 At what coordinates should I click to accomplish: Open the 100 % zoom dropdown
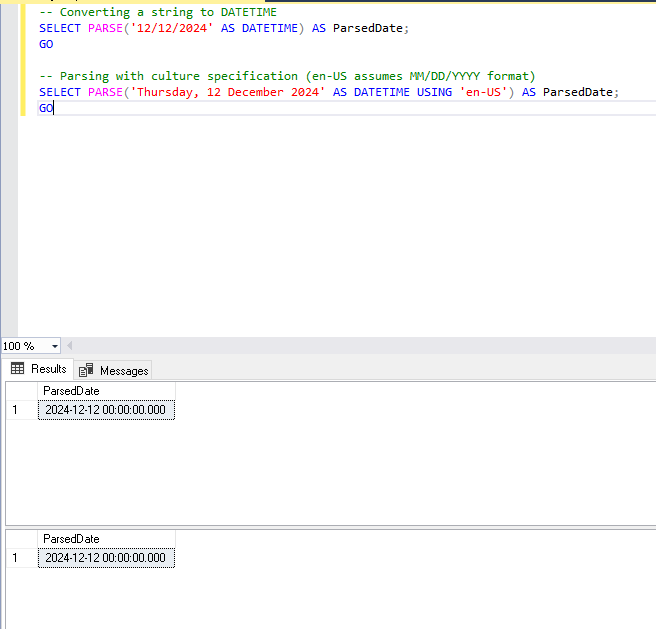54,346
